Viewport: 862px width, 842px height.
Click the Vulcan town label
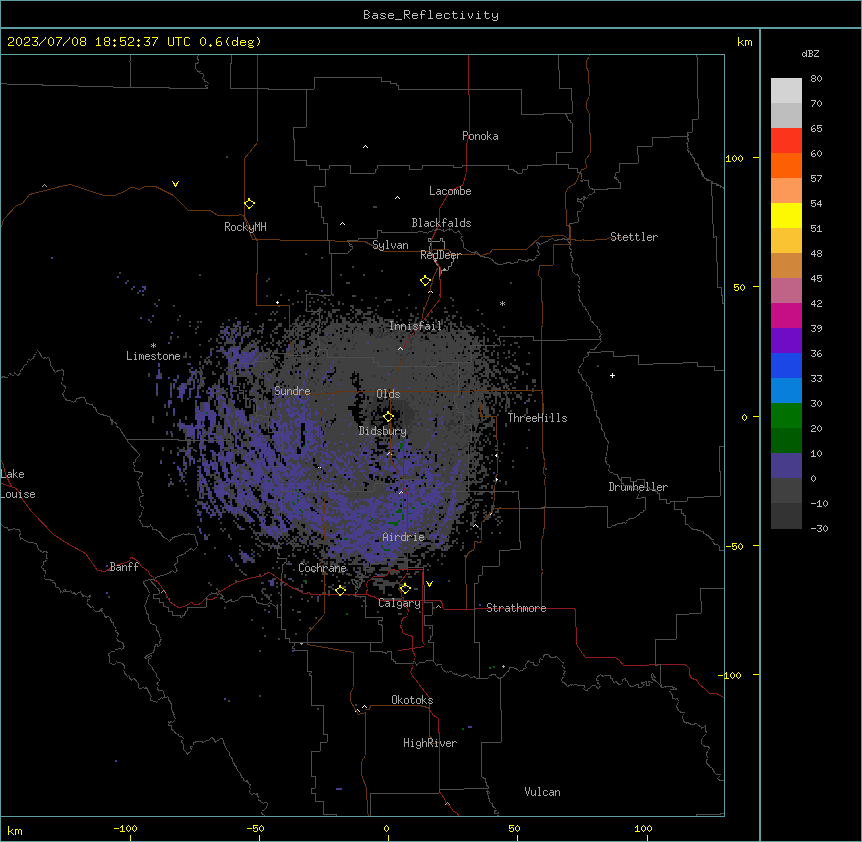point(543,792)
